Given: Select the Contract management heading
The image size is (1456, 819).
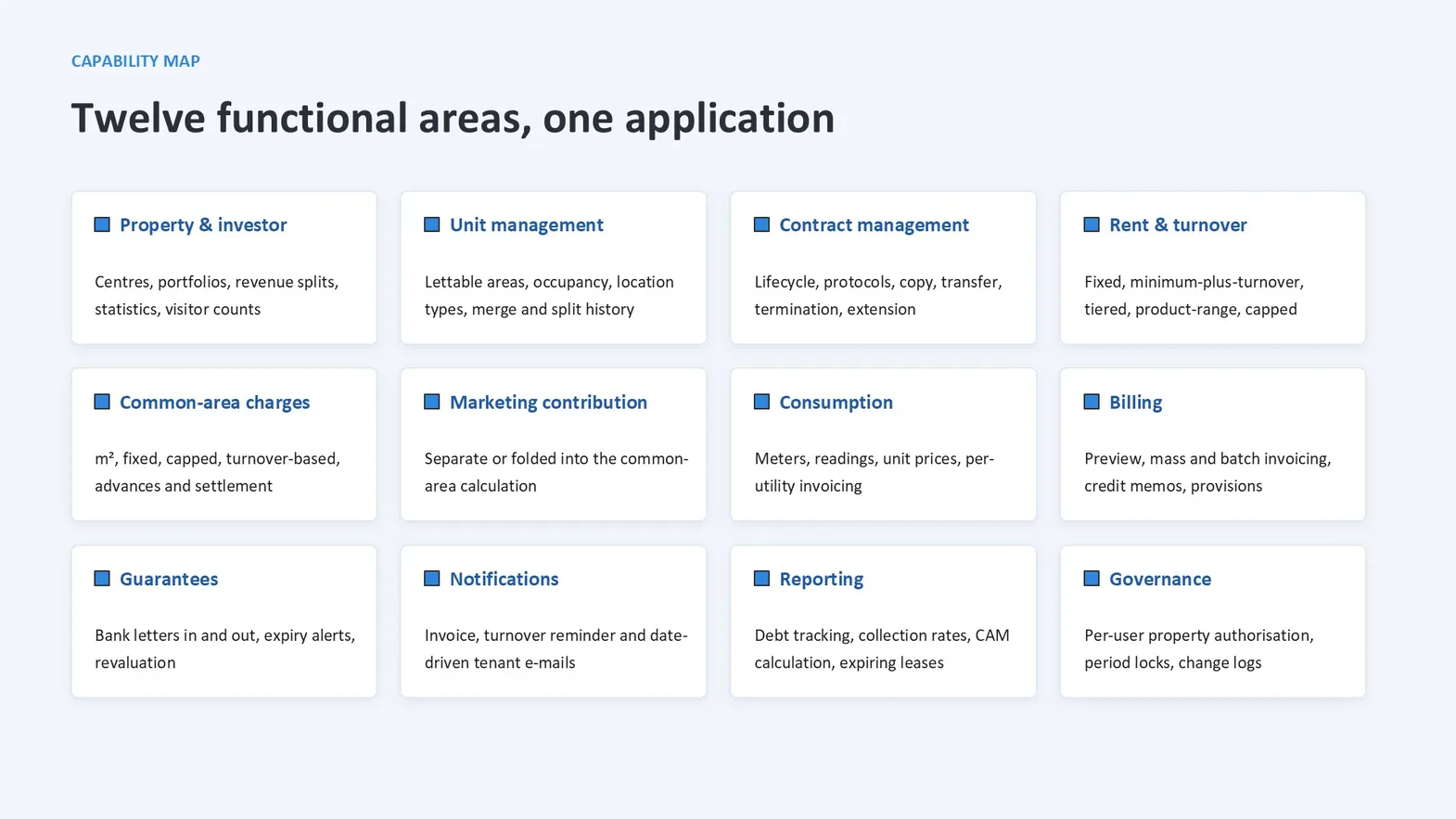Looking at the screenshot, I should [874, 225].
